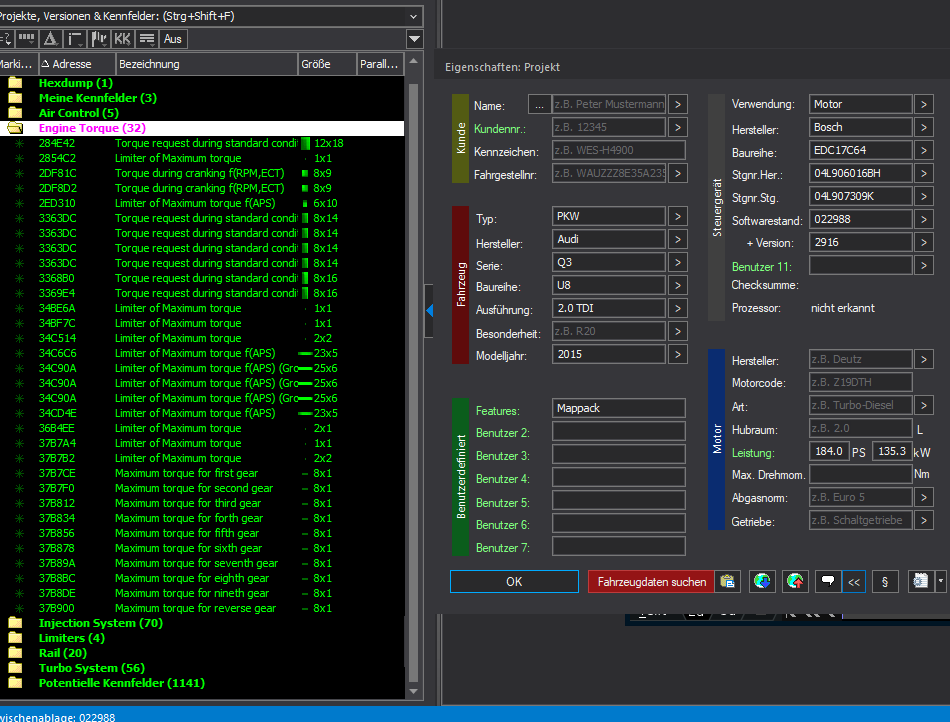Image resolution: width=950 pixels, height=722 pixels.
Task: Toggle the Aus button in tree toolbar
Action: pyautogui.click(x=173, y=39)
